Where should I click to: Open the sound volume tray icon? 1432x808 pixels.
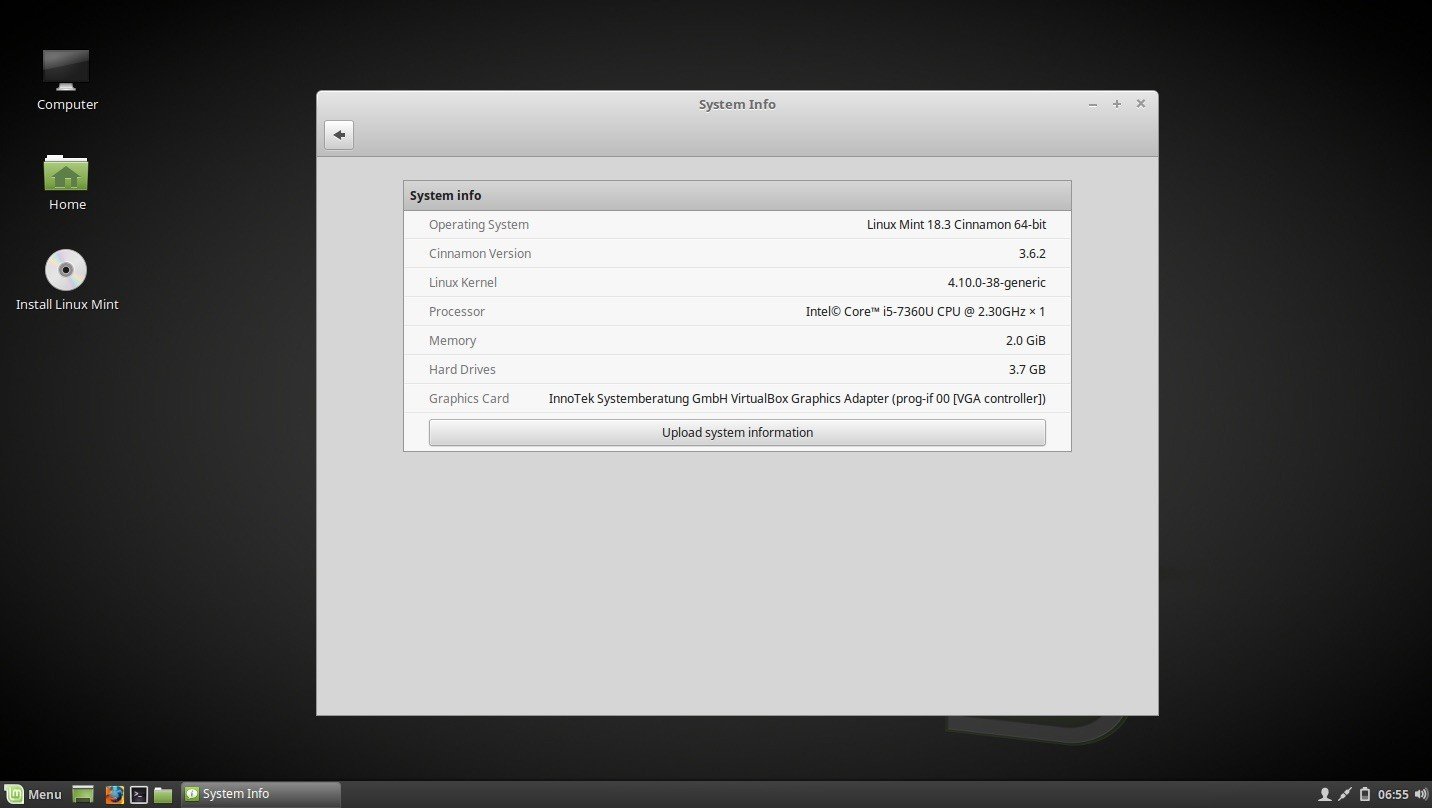(1421, 795)
